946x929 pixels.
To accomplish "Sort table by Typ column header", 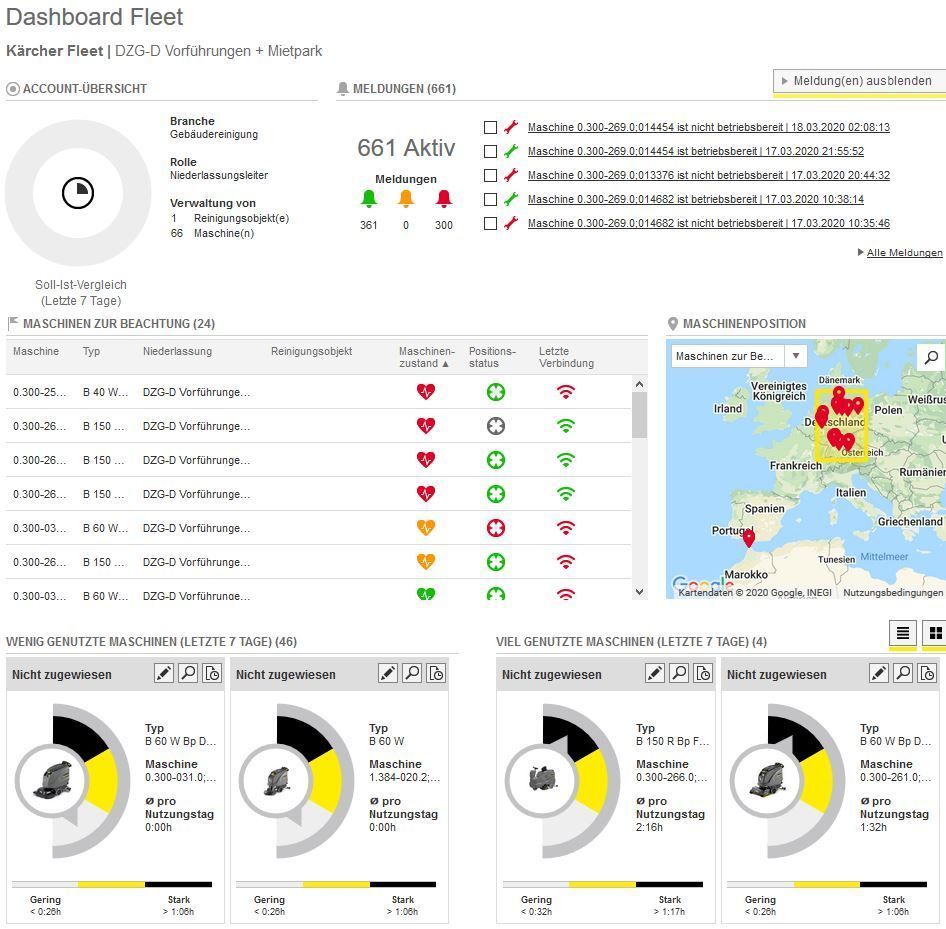I will 92,352.
